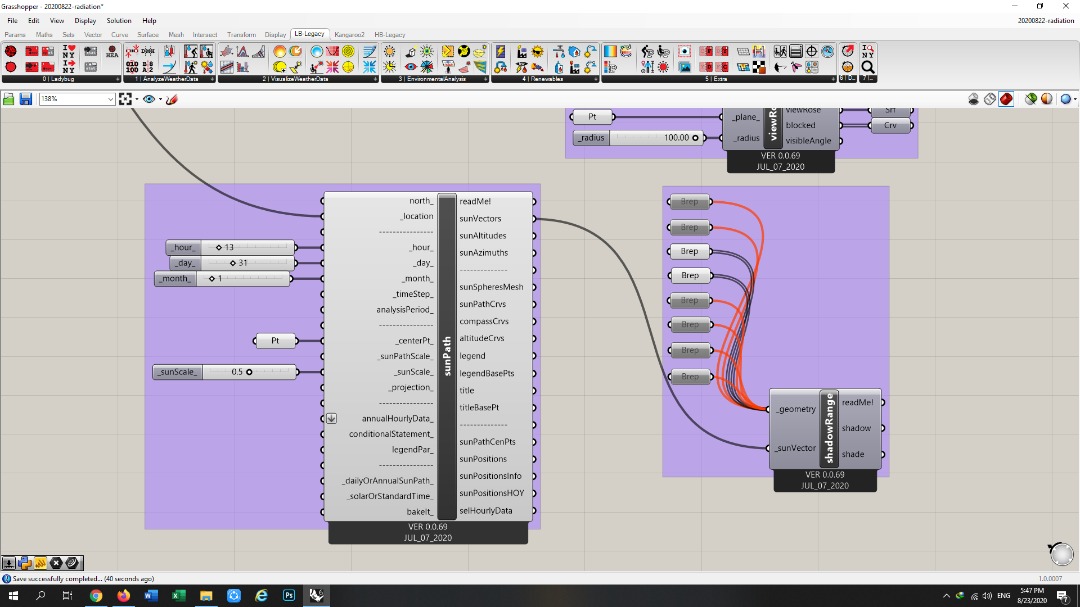
Task: Toggle the preview eye icon in canvas toolbar
Action: [149, 99]
